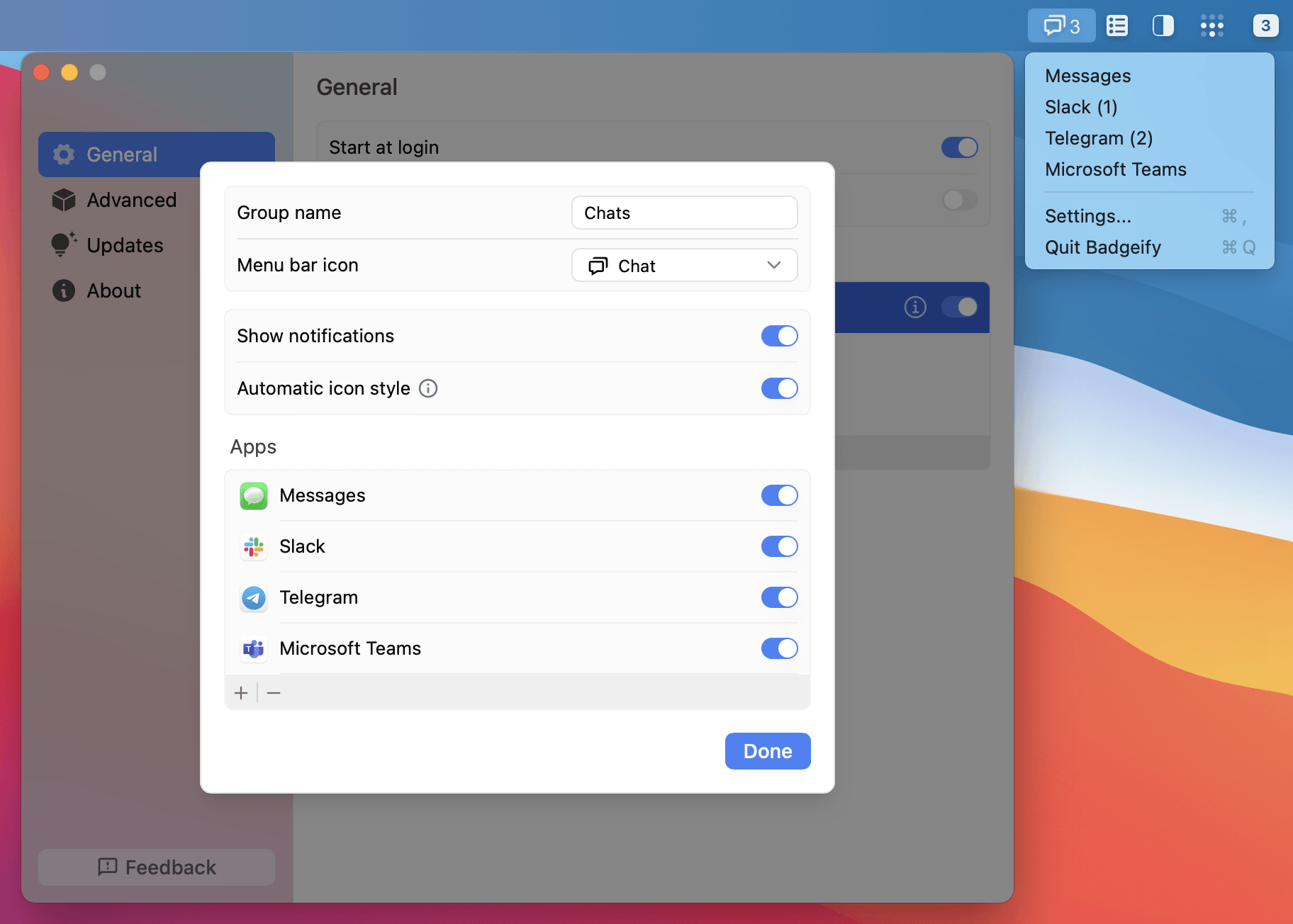Screen dimensions: 1293x924
Task: Click the gear icon next to General
Action: tap(64, 154)
